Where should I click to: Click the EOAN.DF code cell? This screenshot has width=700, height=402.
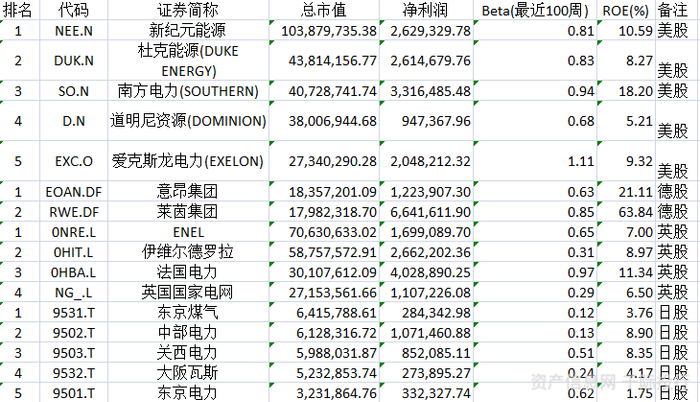click(x=74, y=191)
